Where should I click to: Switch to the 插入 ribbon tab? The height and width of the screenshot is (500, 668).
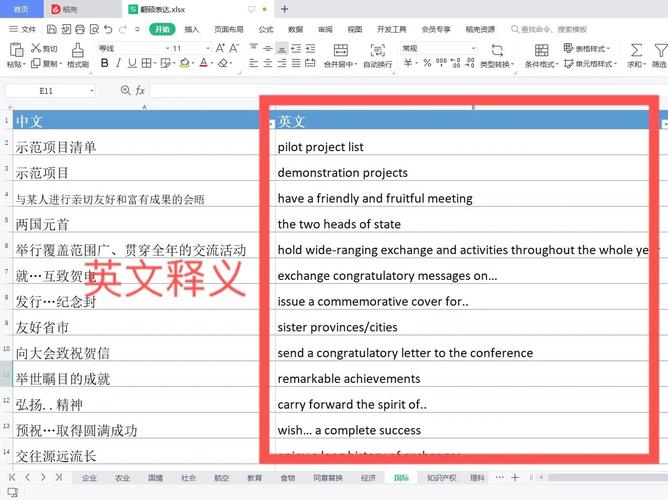point(192,29)
